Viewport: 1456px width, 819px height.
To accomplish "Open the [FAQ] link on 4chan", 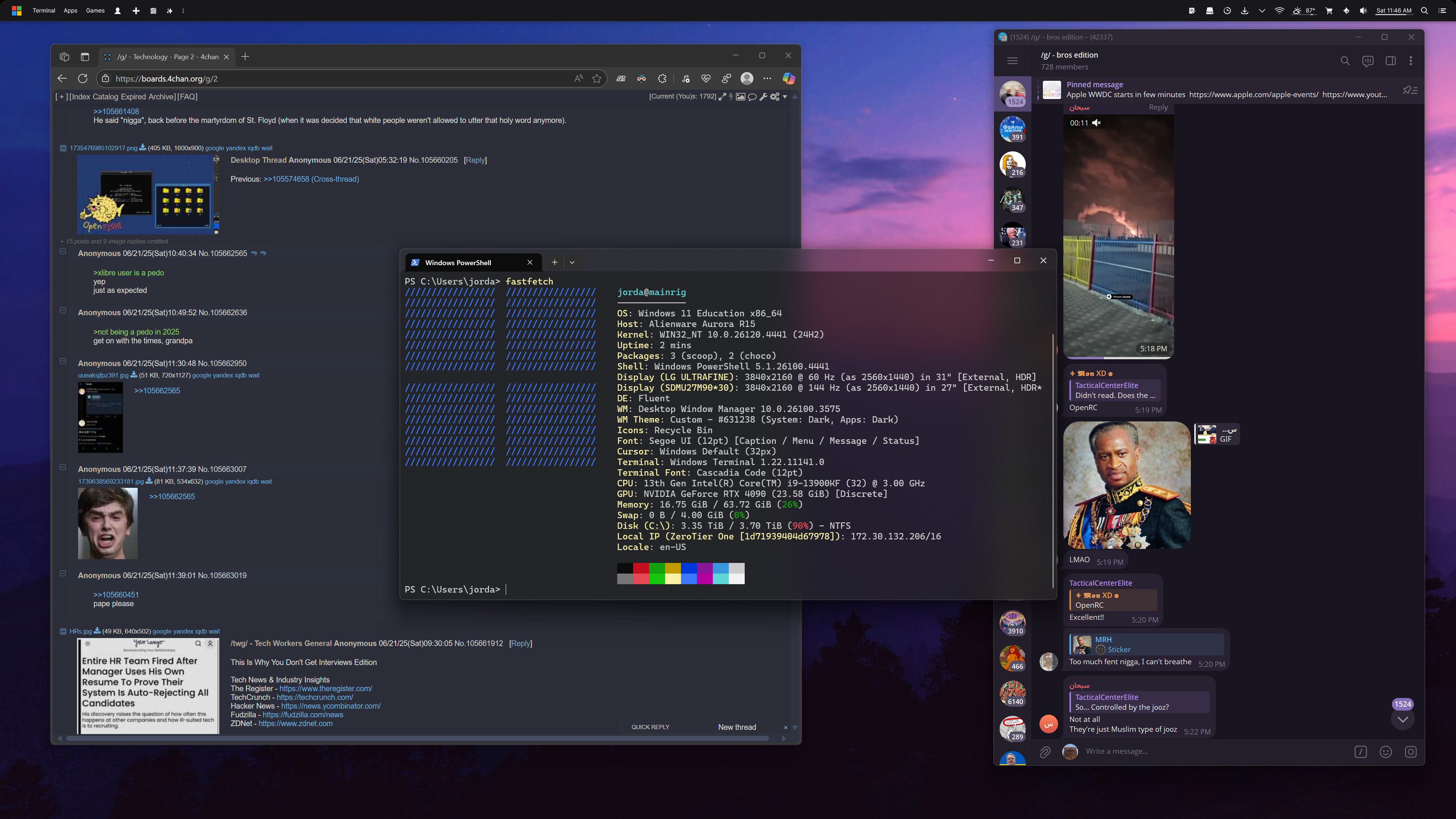I will 187,97.
